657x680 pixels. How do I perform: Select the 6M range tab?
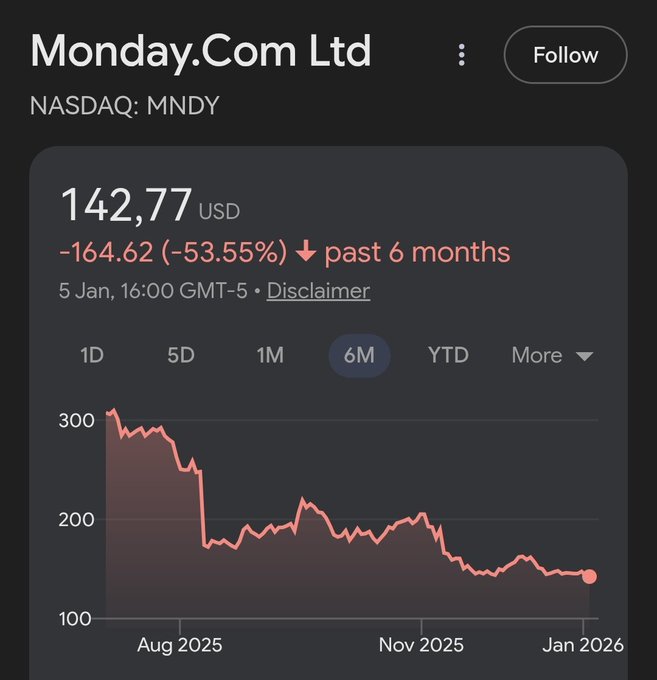click(x=359, y=355)
